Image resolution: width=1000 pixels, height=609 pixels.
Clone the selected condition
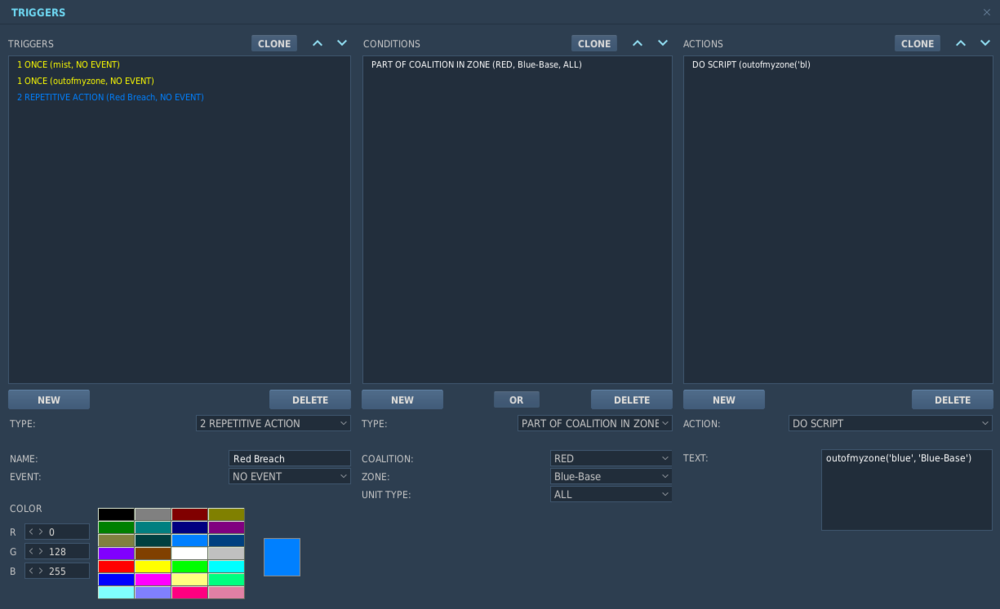point(594,43)
